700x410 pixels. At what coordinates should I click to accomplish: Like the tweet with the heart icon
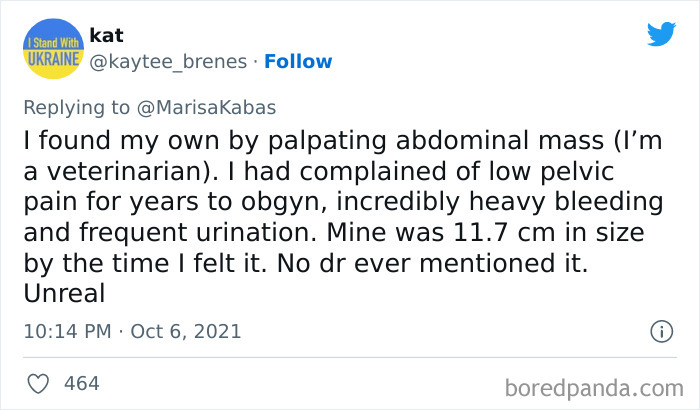pyautogui.click(x=38, y=383)
